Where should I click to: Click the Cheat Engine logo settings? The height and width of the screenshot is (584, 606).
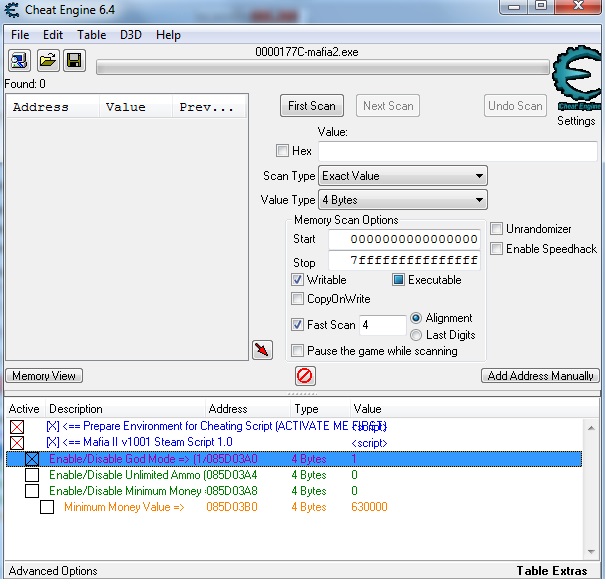click(x=577, y=77)
